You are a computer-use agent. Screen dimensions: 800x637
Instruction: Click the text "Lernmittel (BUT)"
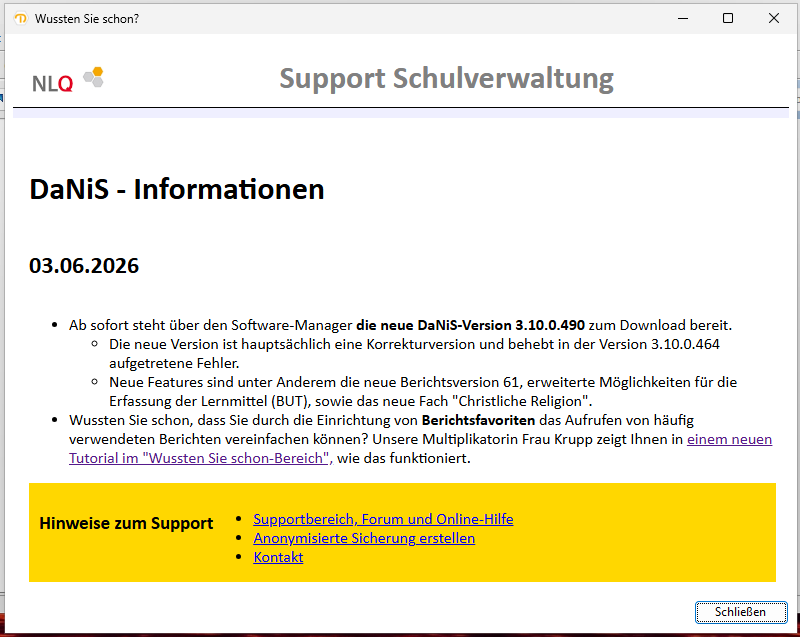click(x=255, y=401)
